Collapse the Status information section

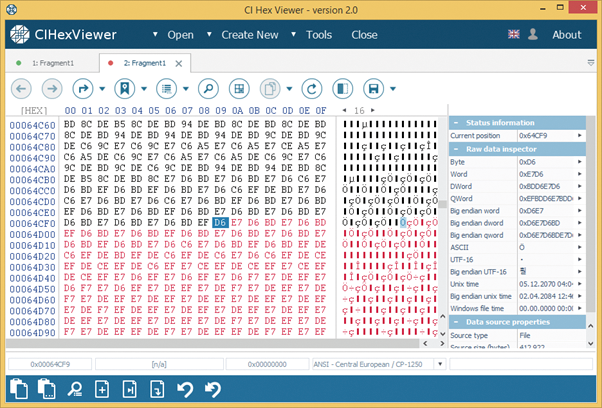pyautogui.click(x=456, y=123)
